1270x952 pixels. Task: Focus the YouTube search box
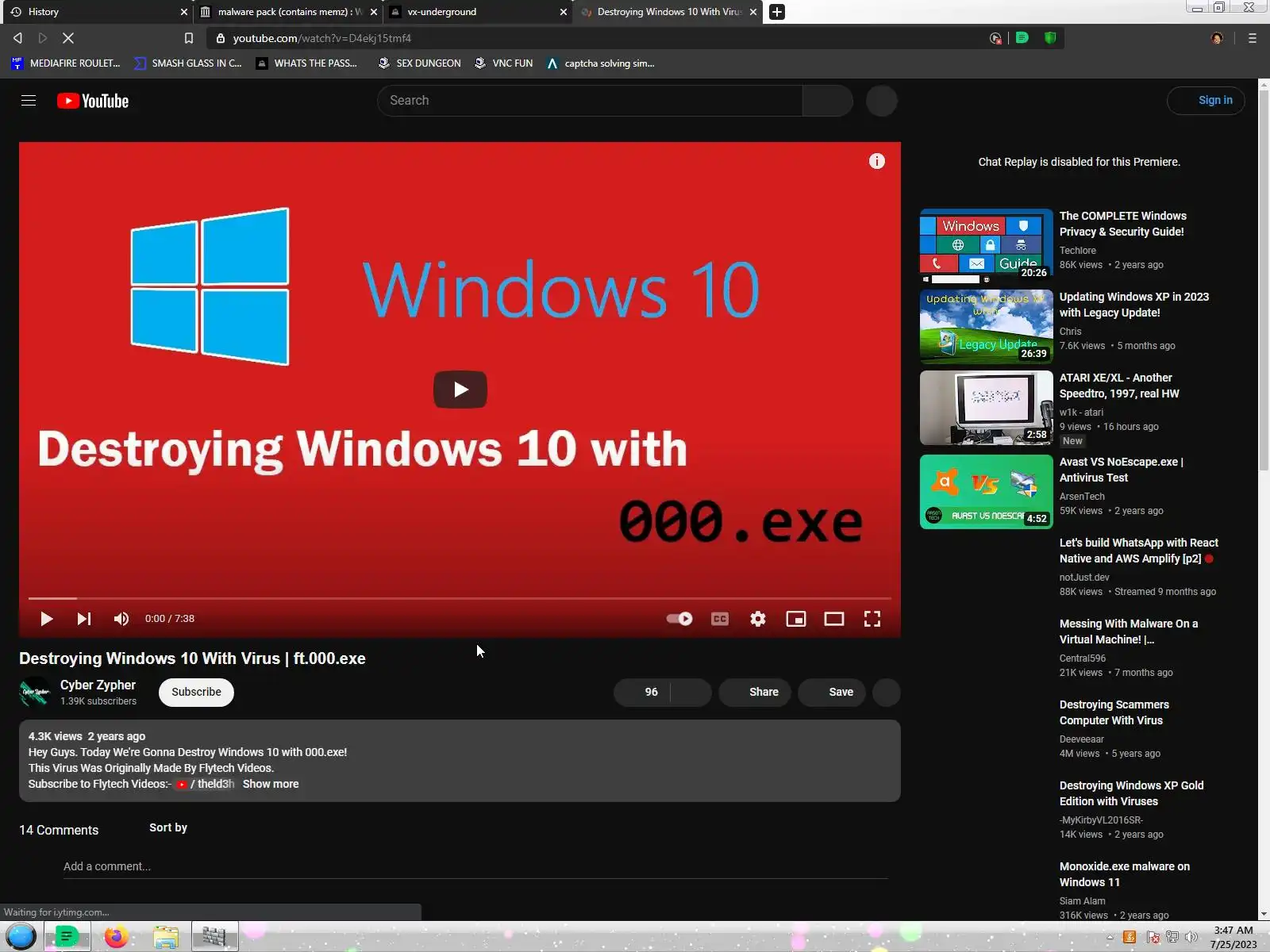point(590,101)
